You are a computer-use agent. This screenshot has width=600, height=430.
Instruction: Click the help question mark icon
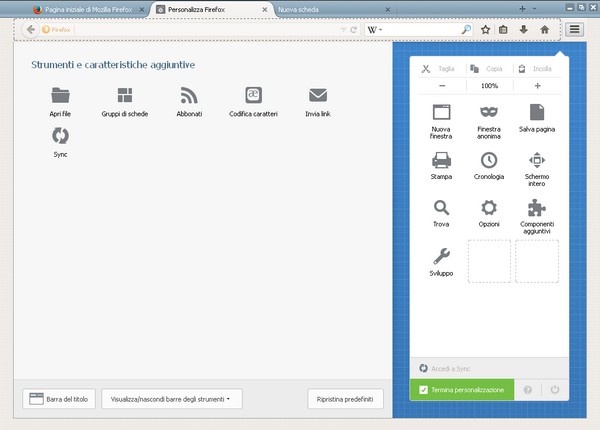[528, 390]
